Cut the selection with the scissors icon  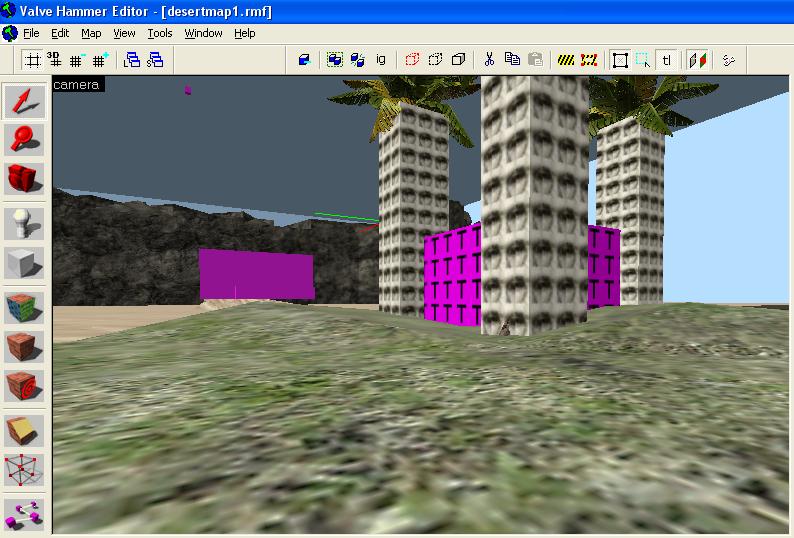(x=489, y=60)
